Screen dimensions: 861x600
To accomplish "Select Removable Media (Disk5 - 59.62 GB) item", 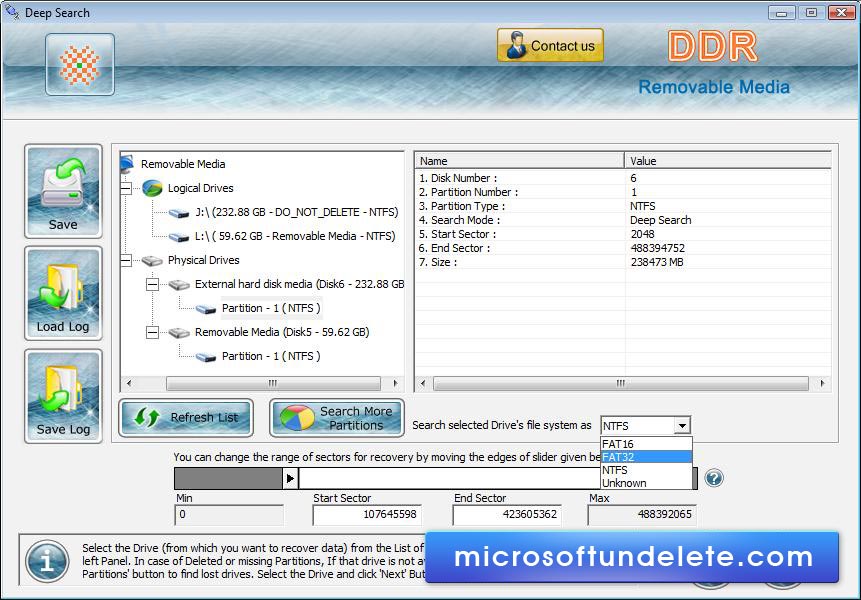I will (x=282, y=333).
